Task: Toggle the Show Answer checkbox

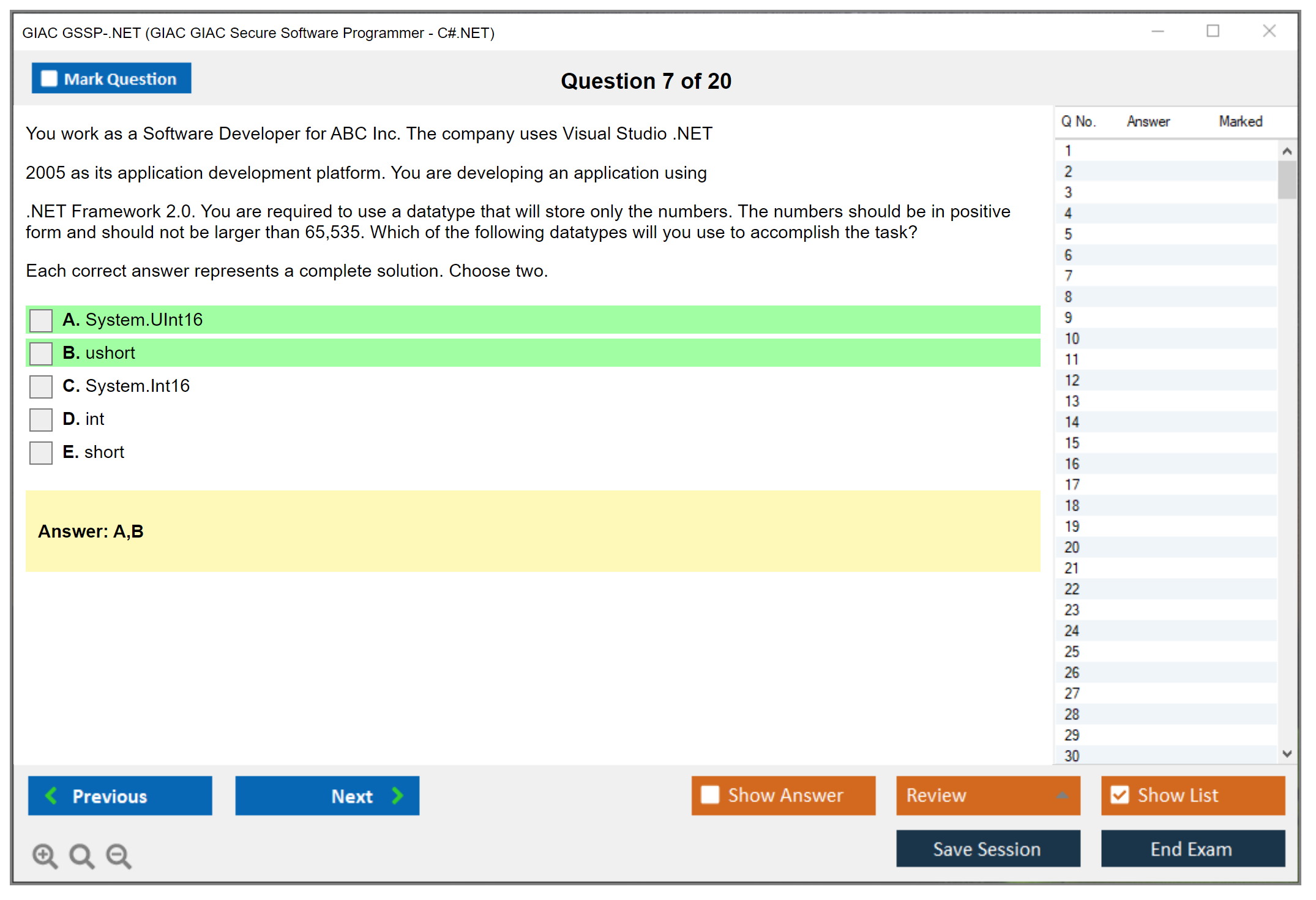Action: pos(710,795)
